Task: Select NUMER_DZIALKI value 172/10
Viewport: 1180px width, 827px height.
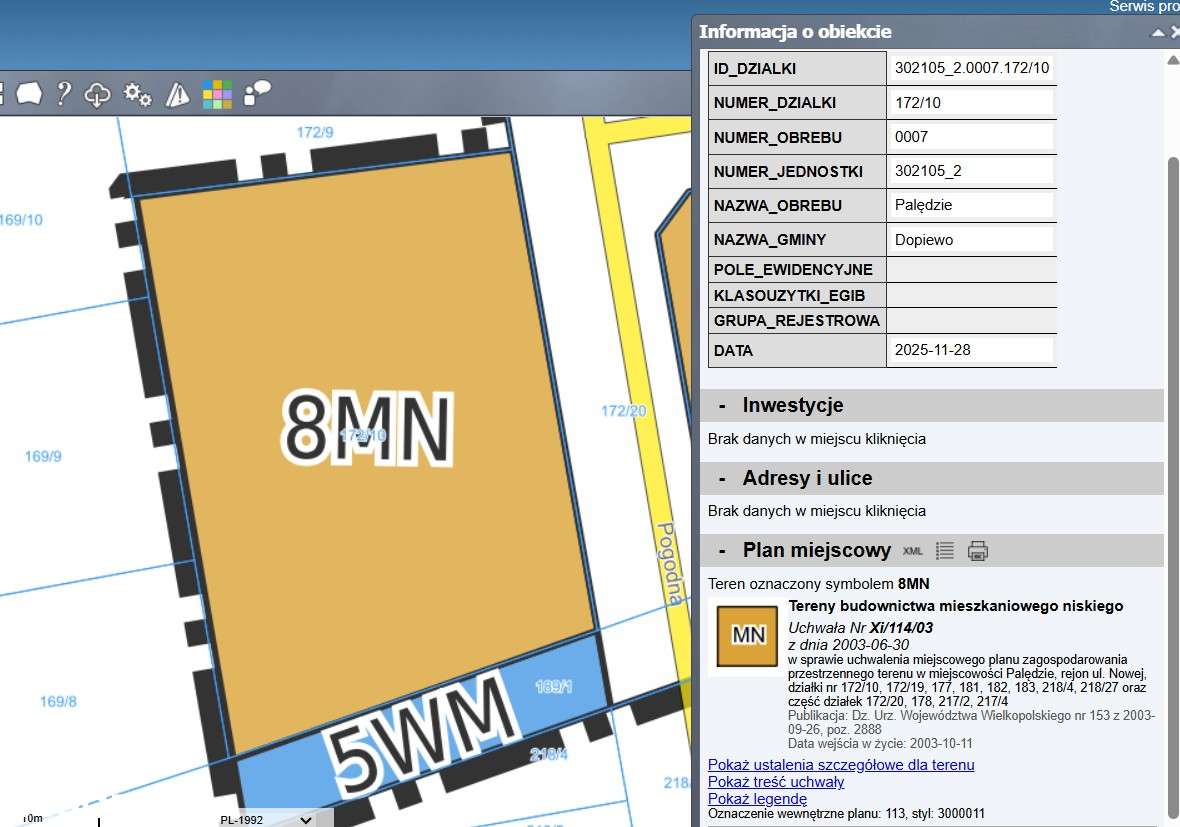Action: click(917, 102)
